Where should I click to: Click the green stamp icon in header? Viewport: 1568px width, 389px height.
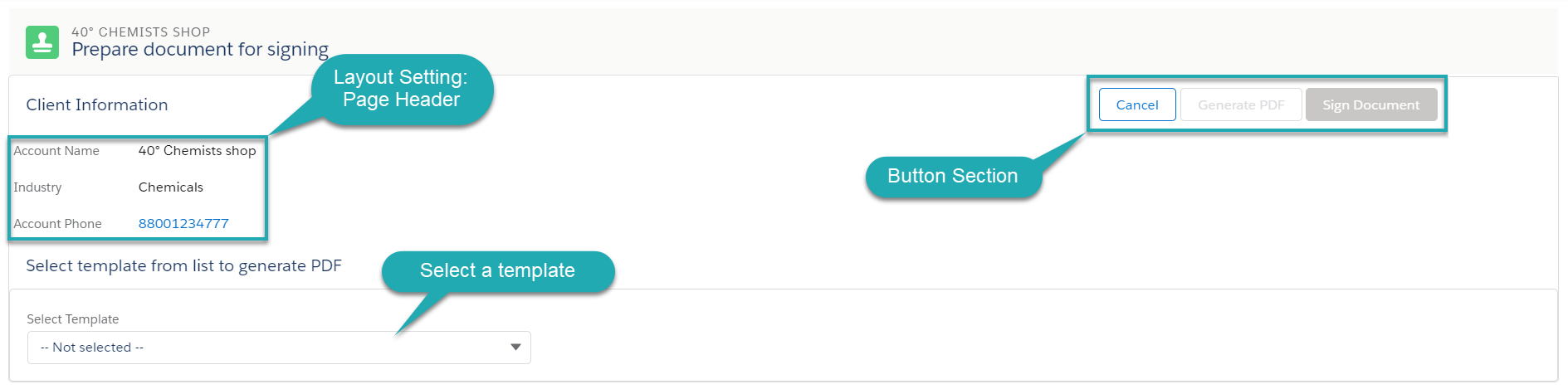42,42
